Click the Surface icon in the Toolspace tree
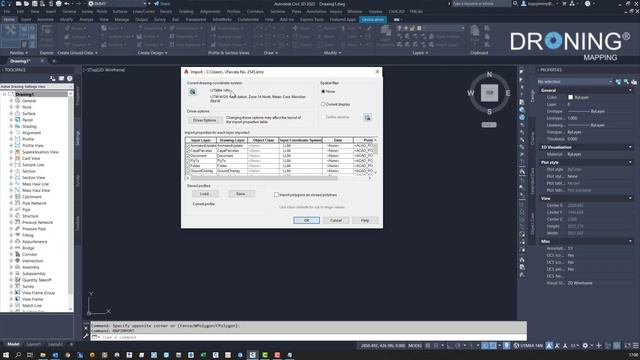 (18, 113)
